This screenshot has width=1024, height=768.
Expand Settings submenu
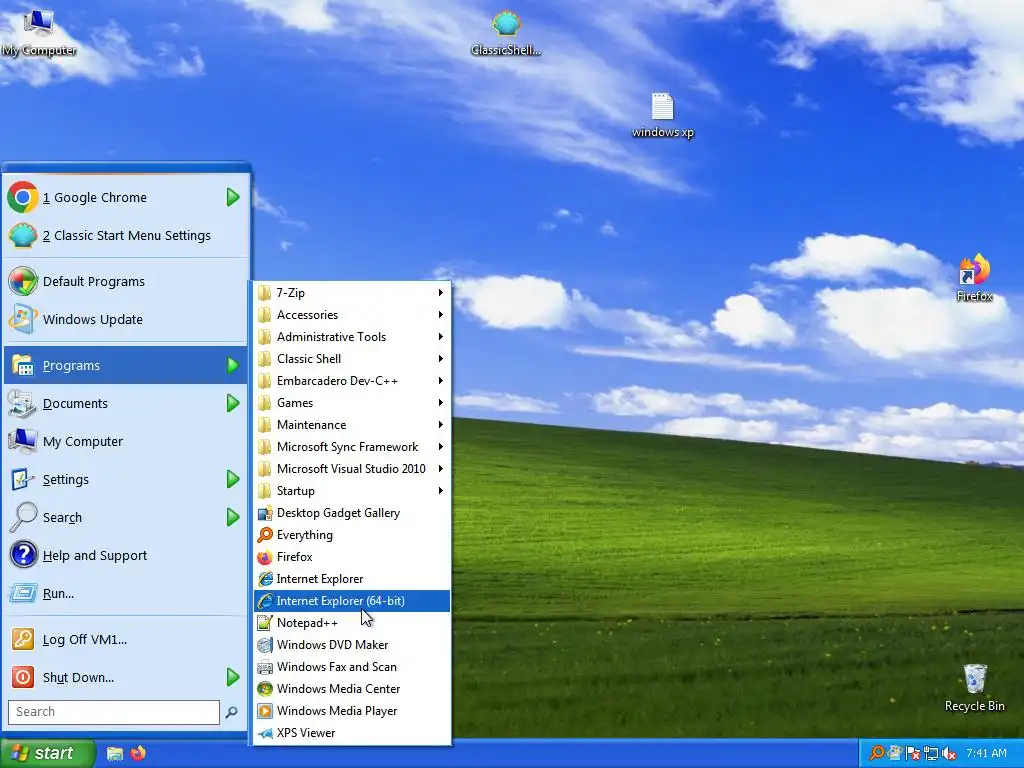(x=125, y=479)
